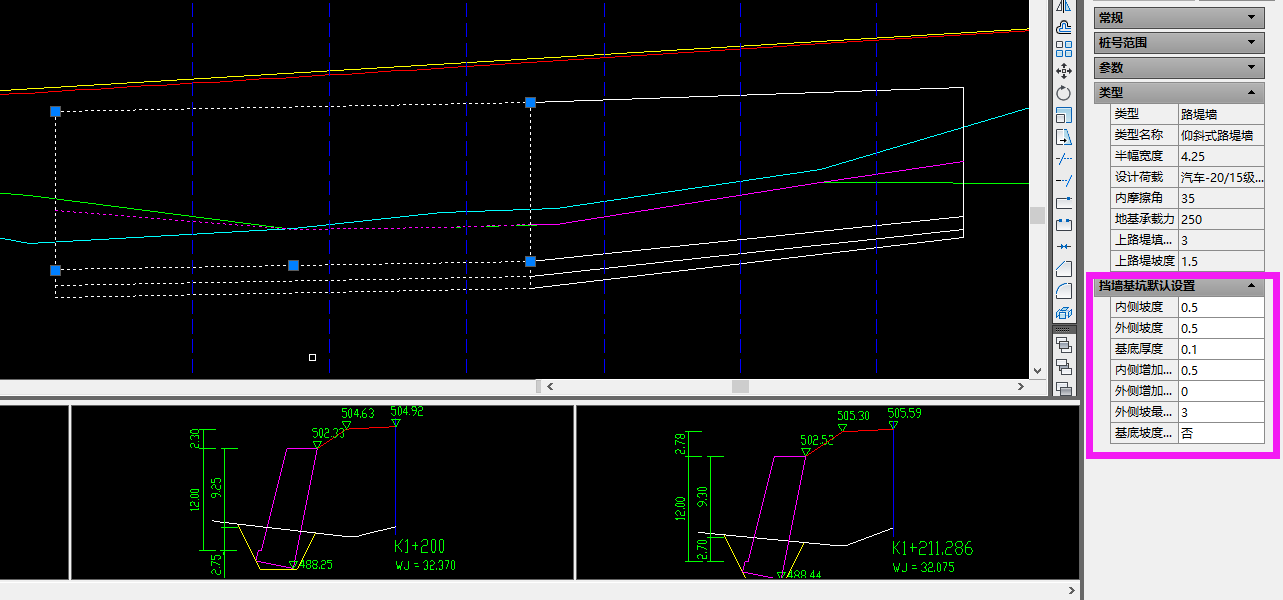Activate the Scale tool
This screenshot has height=600, width=1283.
(x=1064, y=115)
